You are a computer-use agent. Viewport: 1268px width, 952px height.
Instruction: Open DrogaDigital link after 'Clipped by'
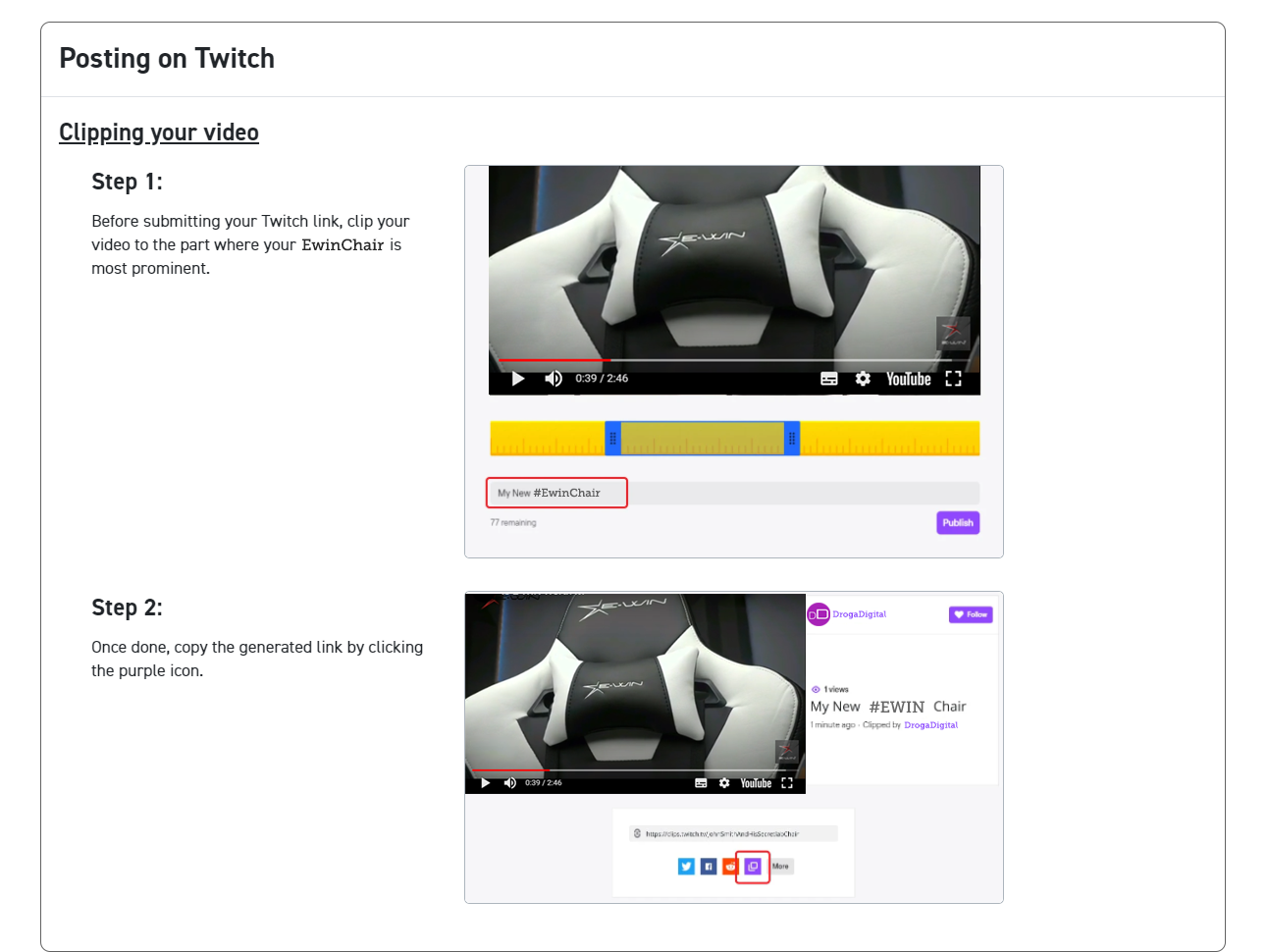[931, 725]
